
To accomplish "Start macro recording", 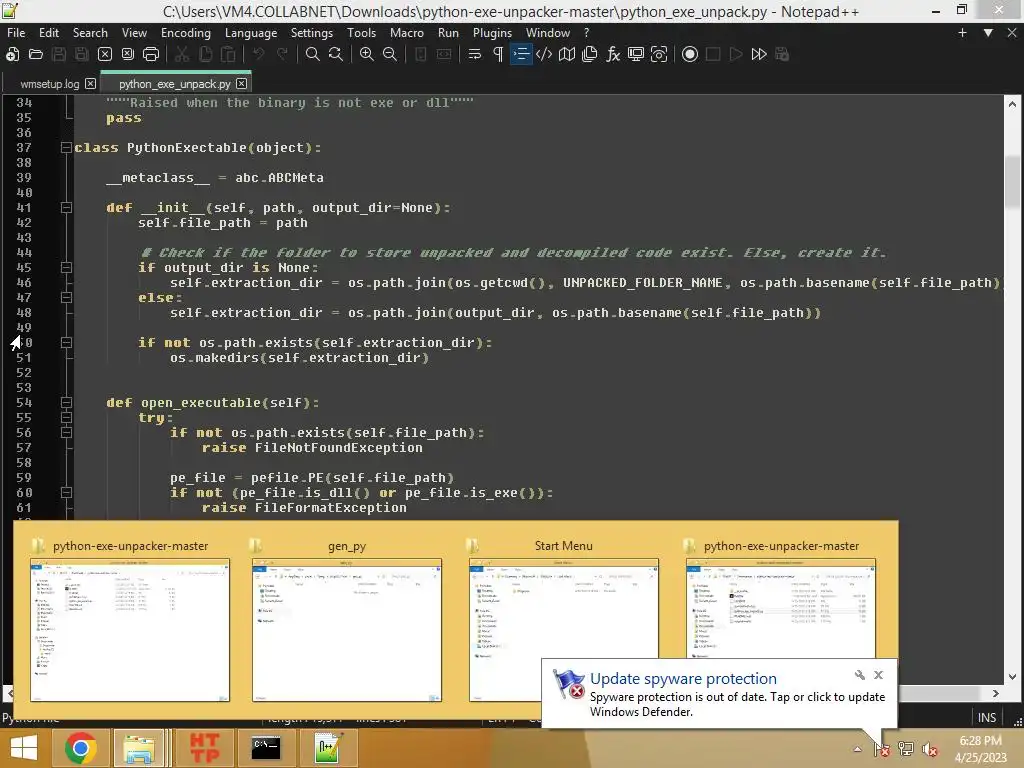I will (x=690, y=54).
